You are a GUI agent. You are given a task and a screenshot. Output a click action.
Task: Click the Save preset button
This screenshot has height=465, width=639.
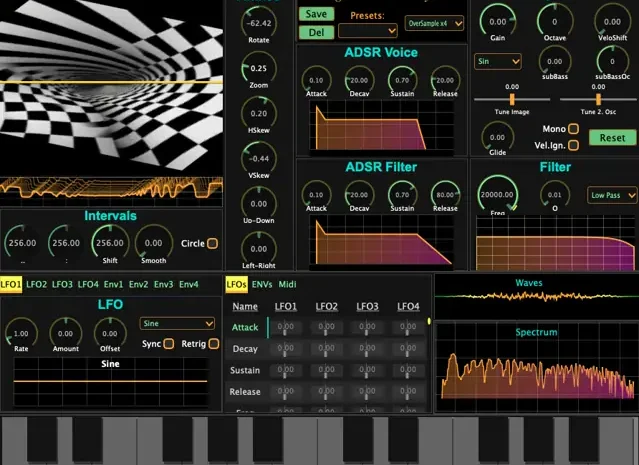(316, 14)
